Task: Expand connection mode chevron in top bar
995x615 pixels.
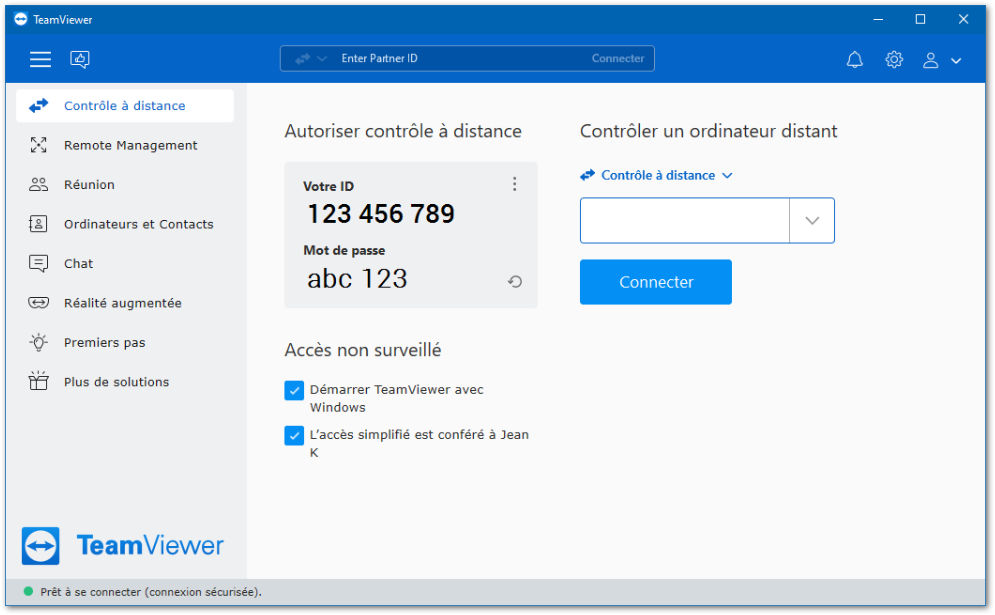Action: pos(322,58)
